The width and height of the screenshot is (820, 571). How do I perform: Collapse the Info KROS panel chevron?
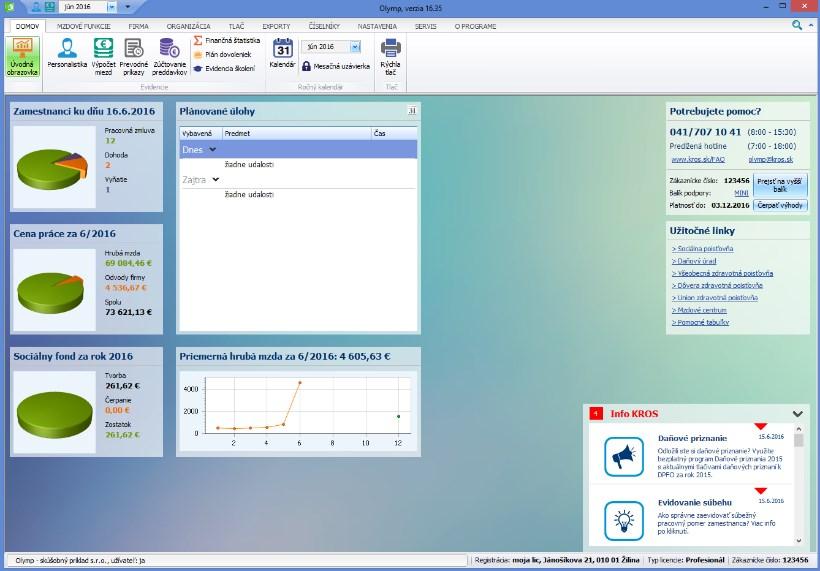pyautogui.click(x=798, y=414)
